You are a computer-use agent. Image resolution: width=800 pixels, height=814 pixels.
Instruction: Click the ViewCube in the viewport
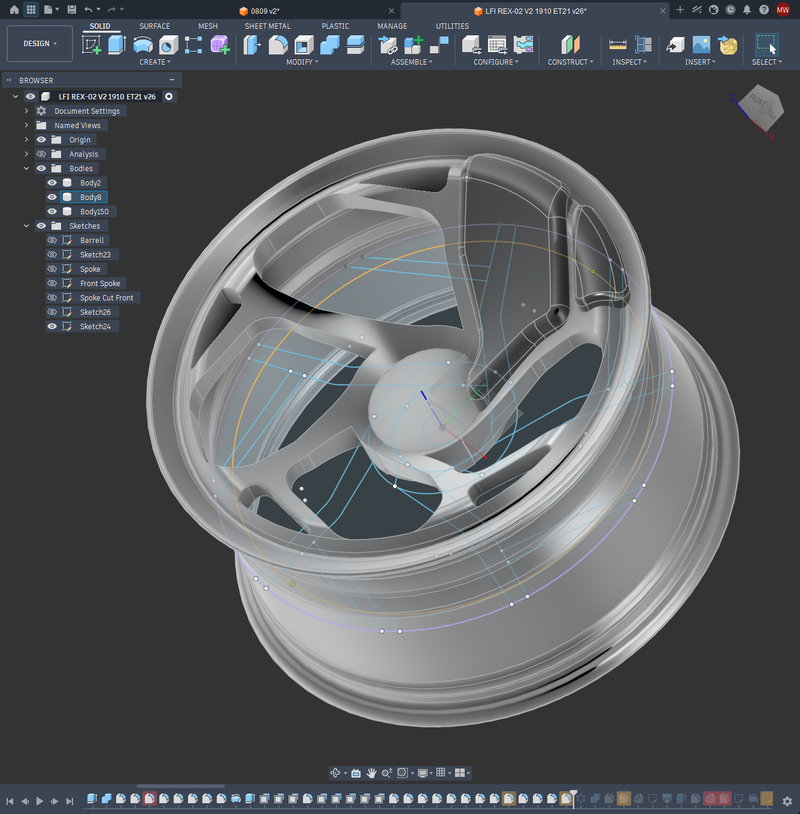click(762, 108)
